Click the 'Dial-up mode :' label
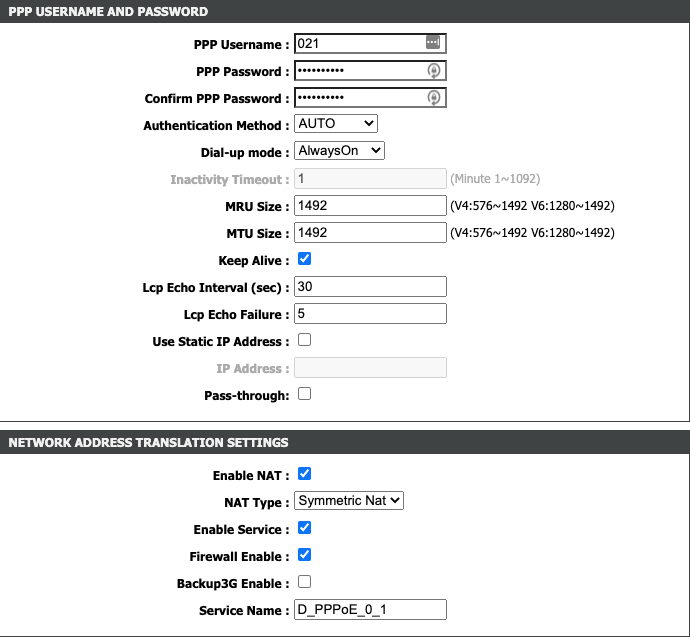The image size is (690, 637). tap(245, 153)
